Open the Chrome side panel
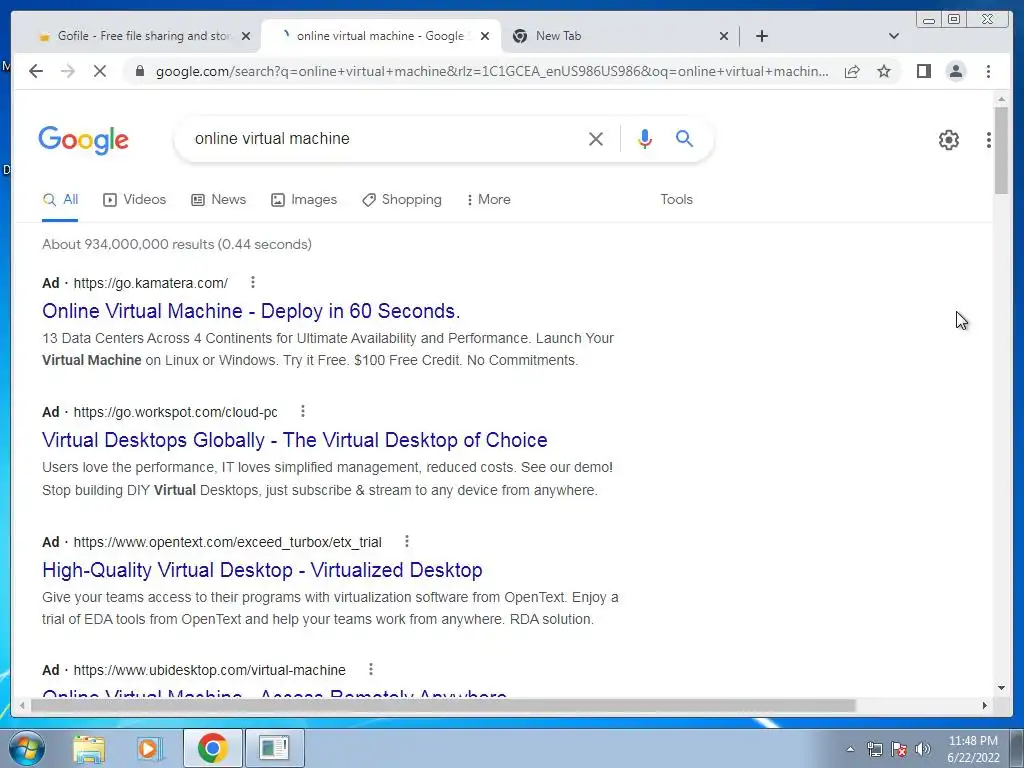 coord(923,71)
